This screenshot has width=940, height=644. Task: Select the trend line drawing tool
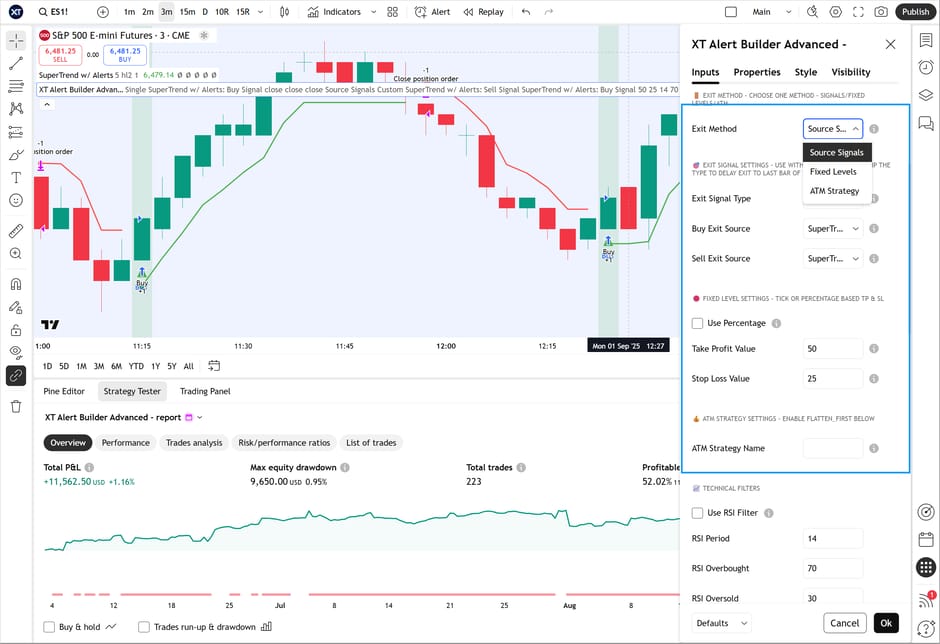[x=16, y=63]
